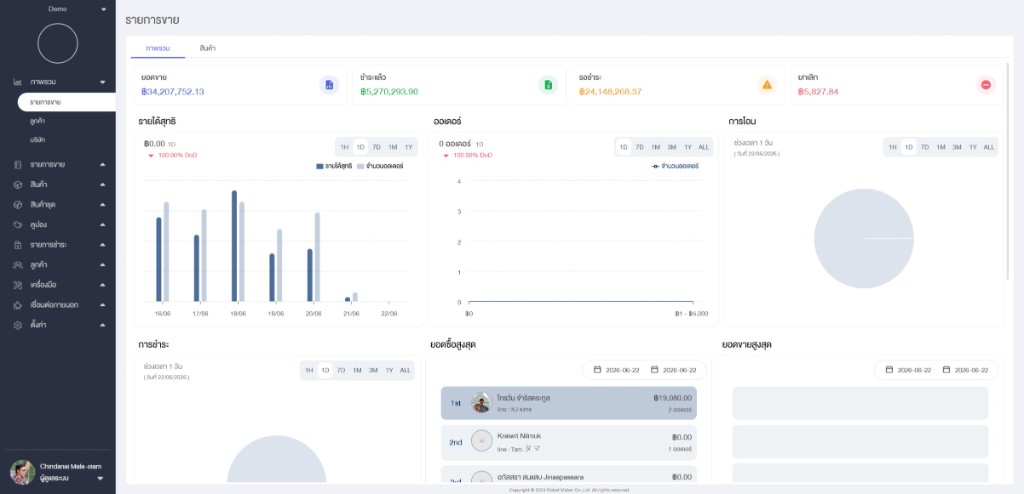Click the ตั้งค่า gear icon in sidebar
This screenshot has height=494, width=1024.
click(18, 325)
